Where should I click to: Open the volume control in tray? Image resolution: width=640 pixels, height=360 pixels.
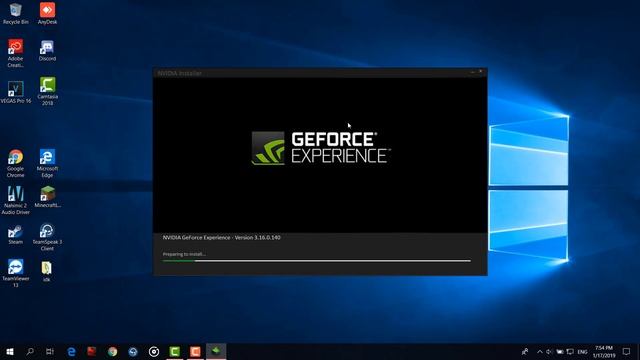click(x=549, y=351)
